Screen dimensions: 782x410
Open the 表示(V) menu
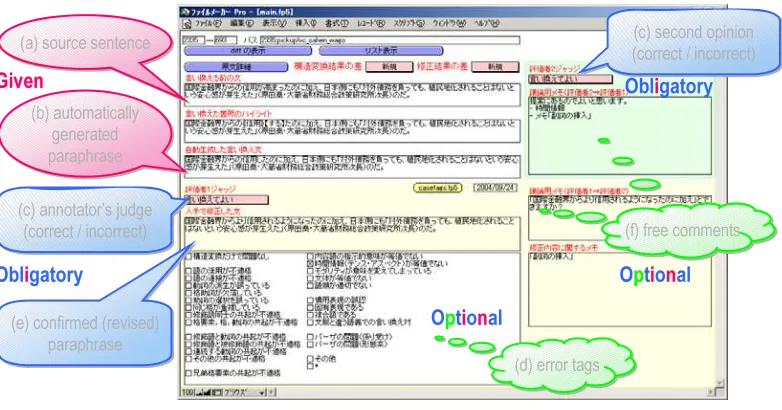coord(274,23)
